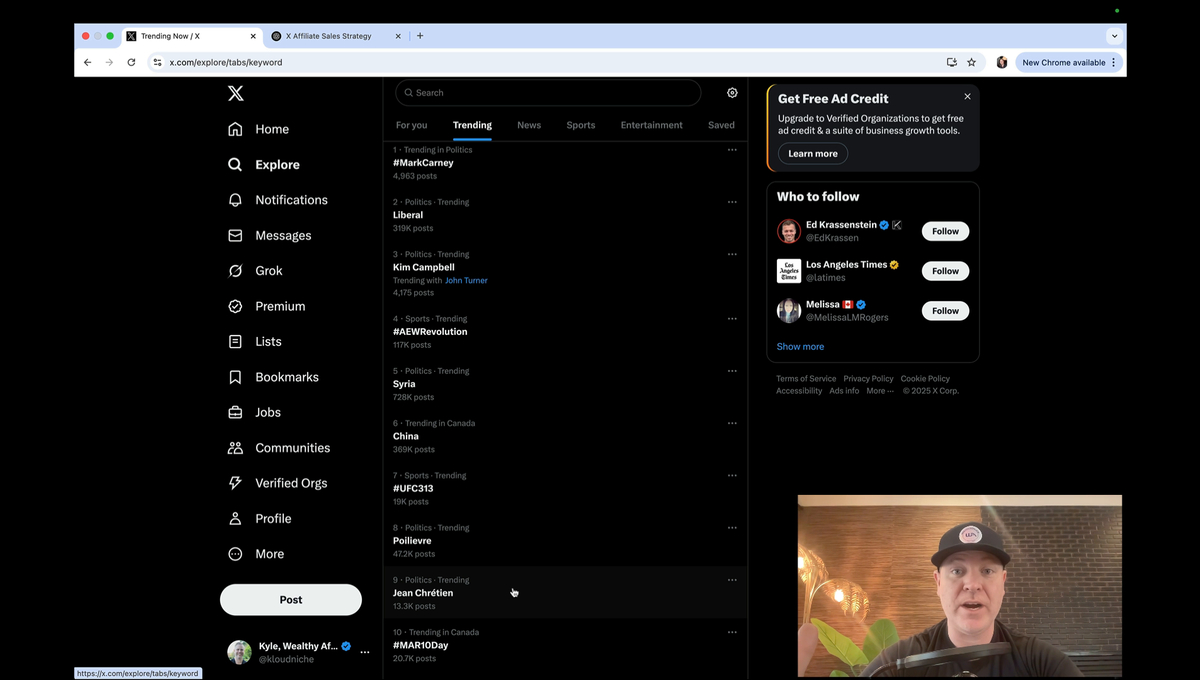Click the X logo in sidebar
The width and height of the screenshot is (1200, 680).
[x=235, y=93]
